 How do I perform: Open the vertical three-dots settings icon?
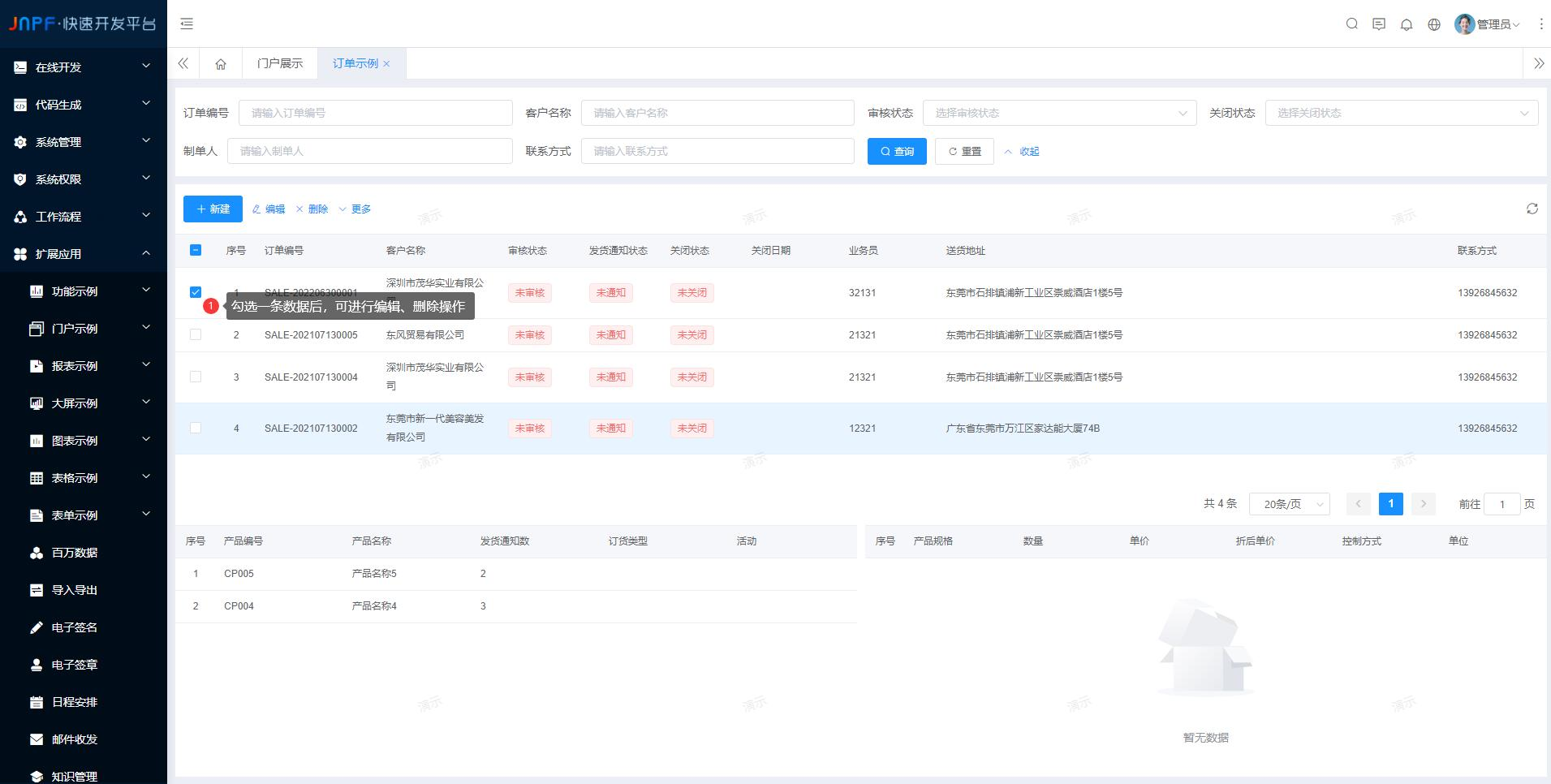1540,24
